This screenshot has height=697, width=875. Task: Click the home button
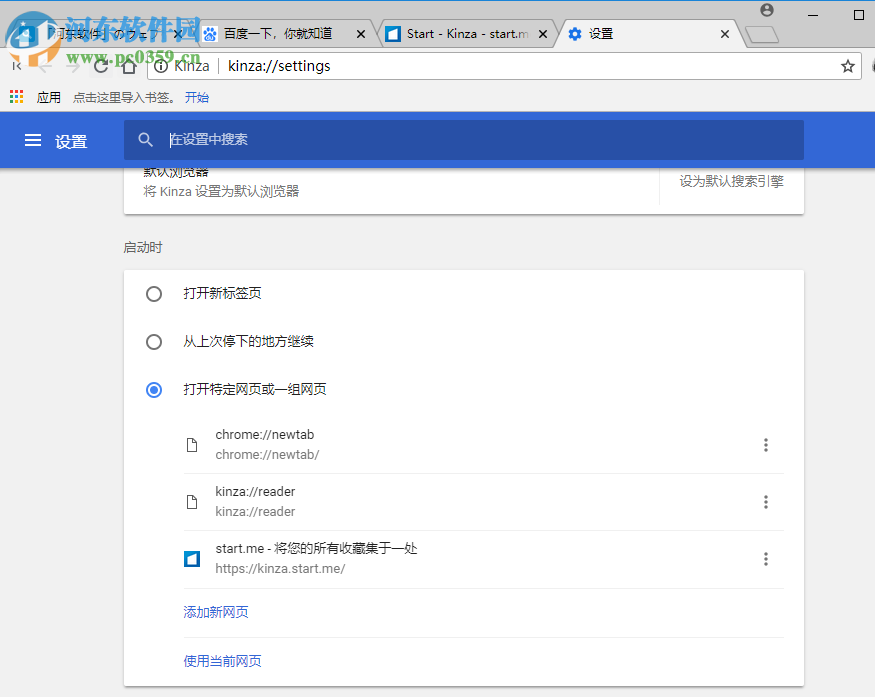pos(130,66)
